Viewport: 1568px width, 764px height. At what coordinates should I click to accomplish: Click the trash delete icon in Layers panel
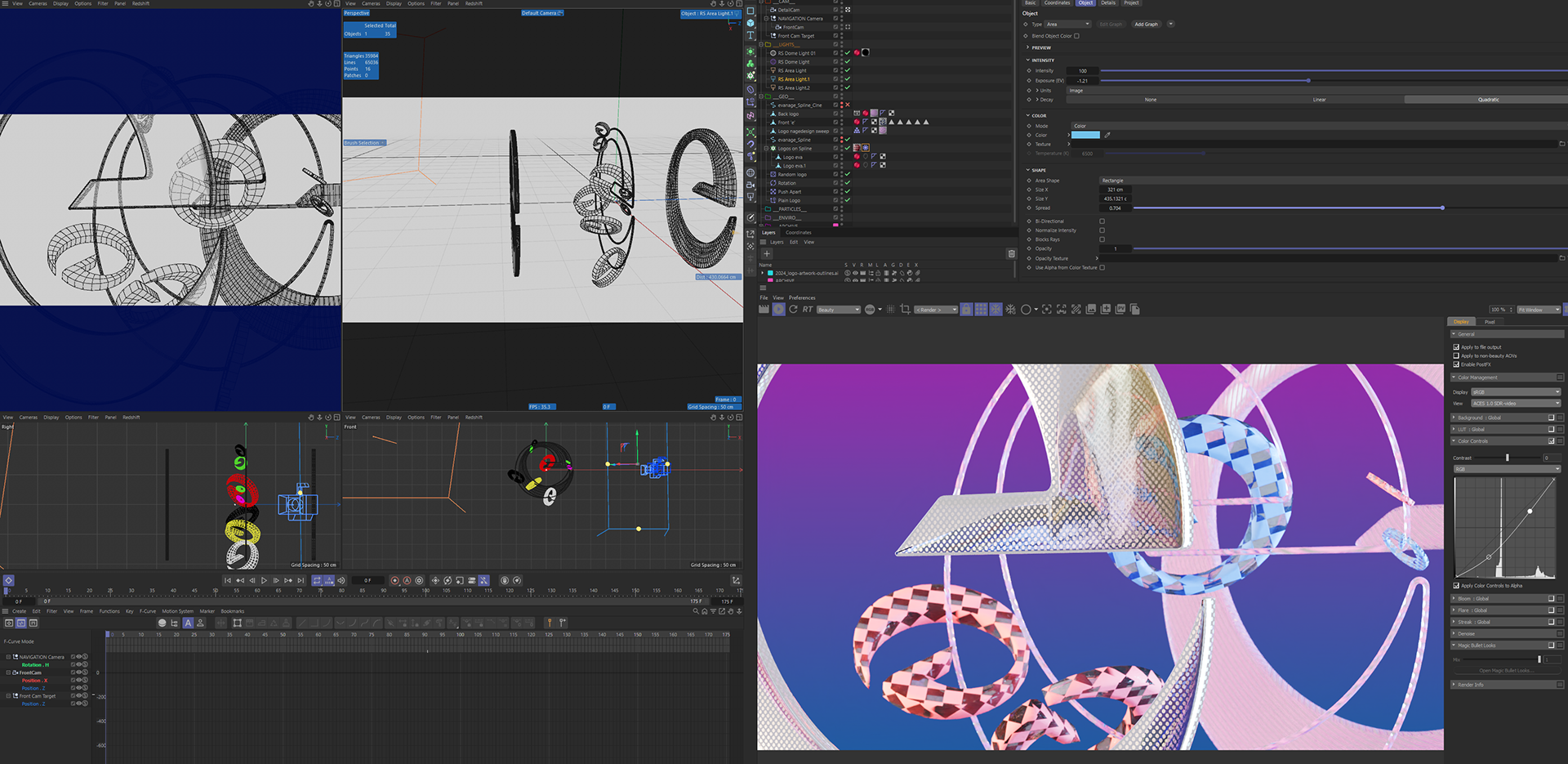pos(1011,253)
